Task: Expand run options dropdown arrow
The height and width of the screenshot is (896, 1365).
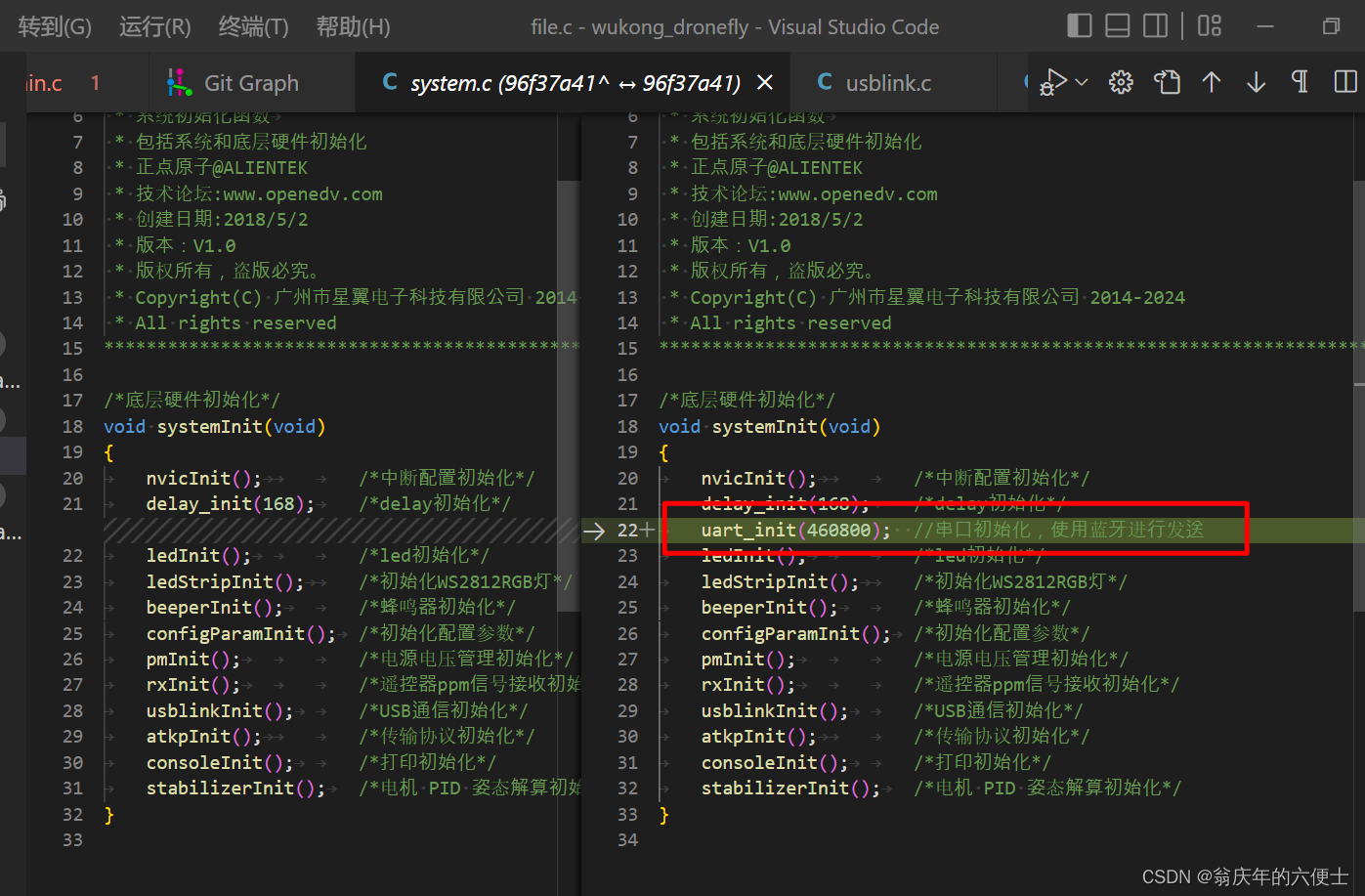Action: point(1082,82)
